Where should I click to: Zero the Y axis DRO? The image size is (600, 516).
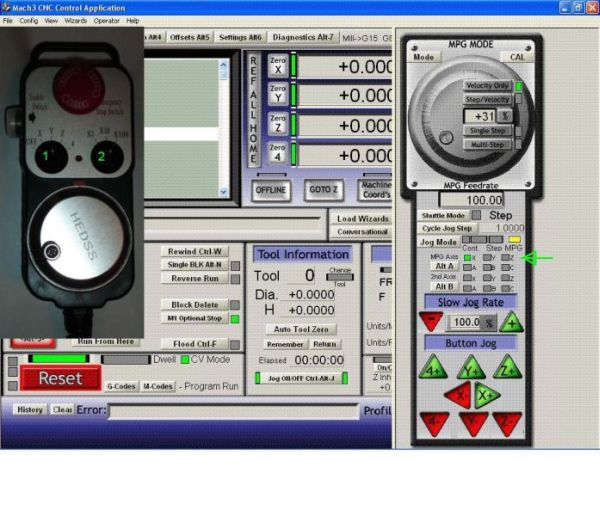(278, 94)
